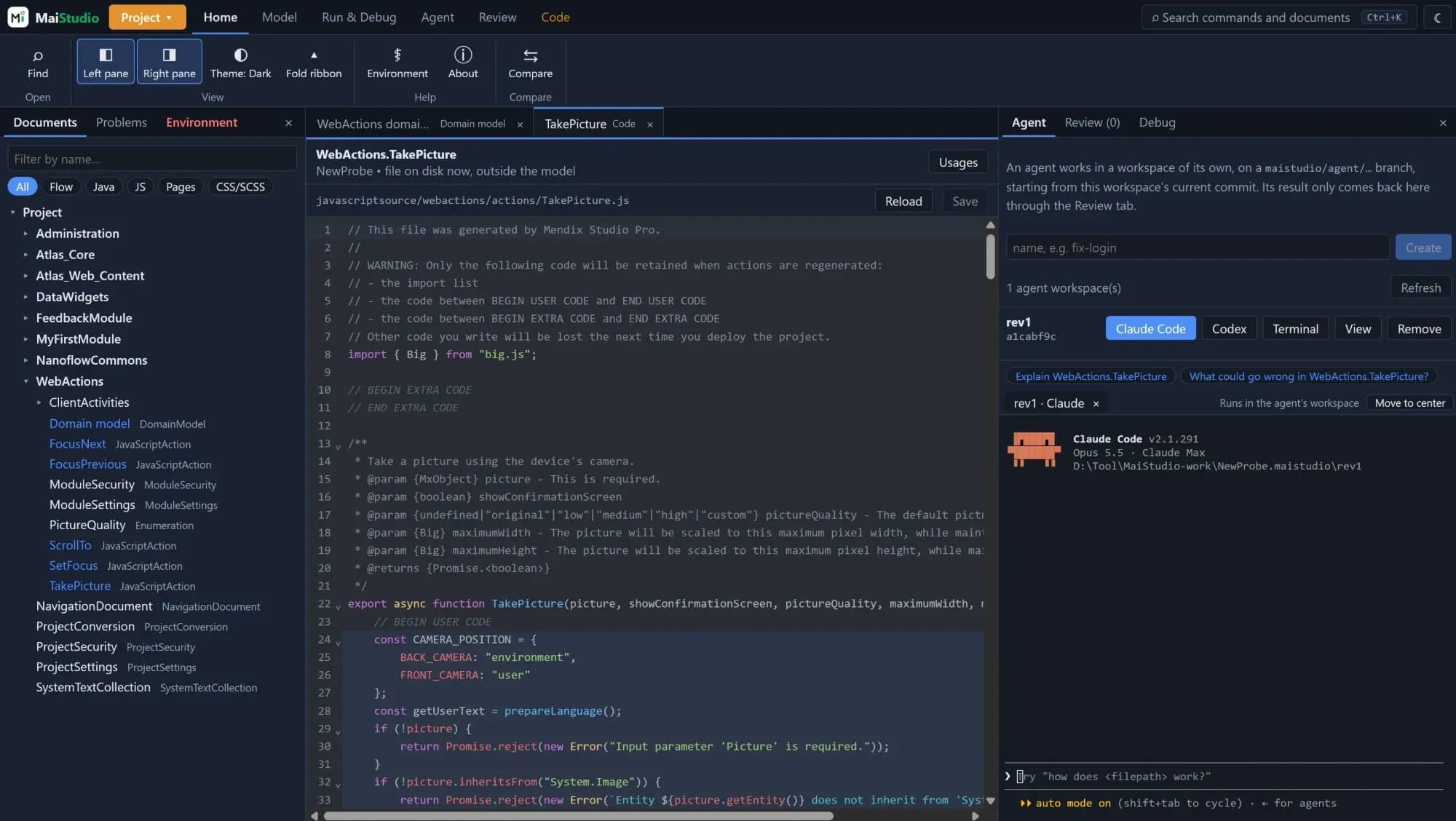Open the Run & Debug tab
This screenshot has width=1456, height=821.
click(359, 17)
